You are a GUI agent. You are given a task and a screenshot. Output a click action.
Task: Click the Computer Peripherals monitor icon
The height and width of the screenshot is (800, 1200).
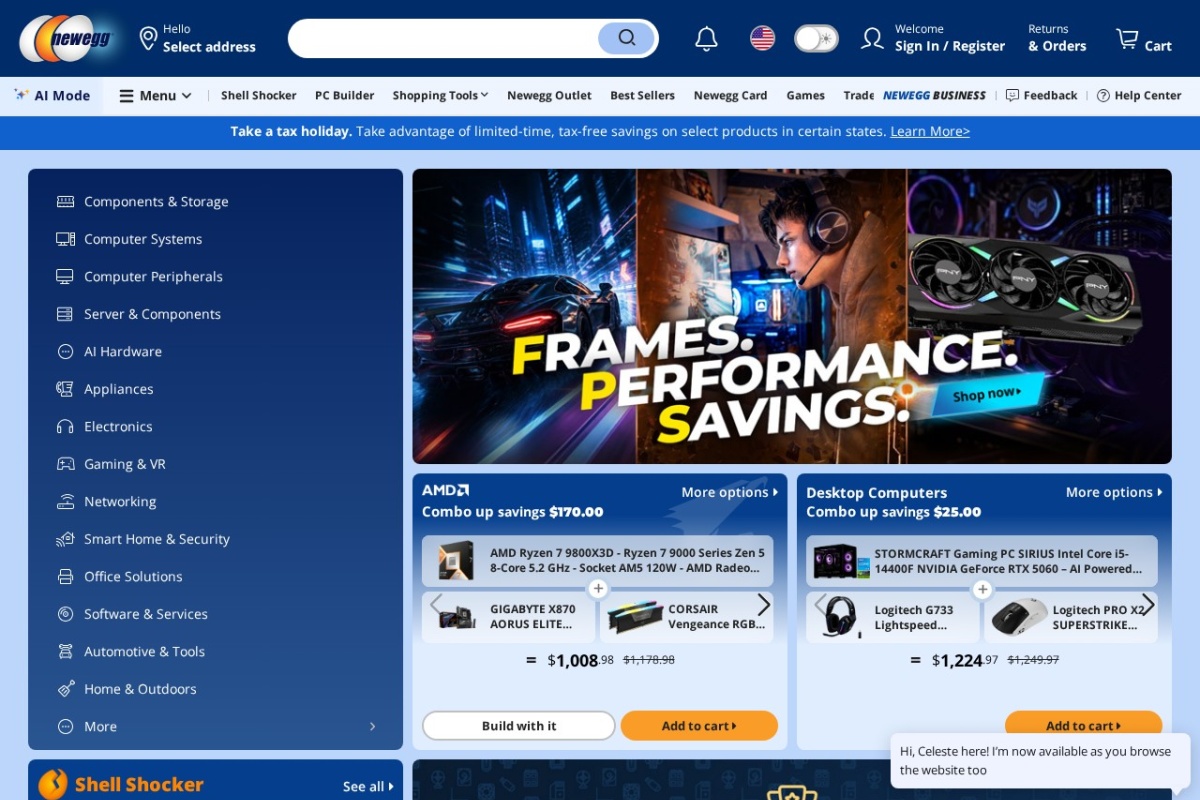[65, 277]
